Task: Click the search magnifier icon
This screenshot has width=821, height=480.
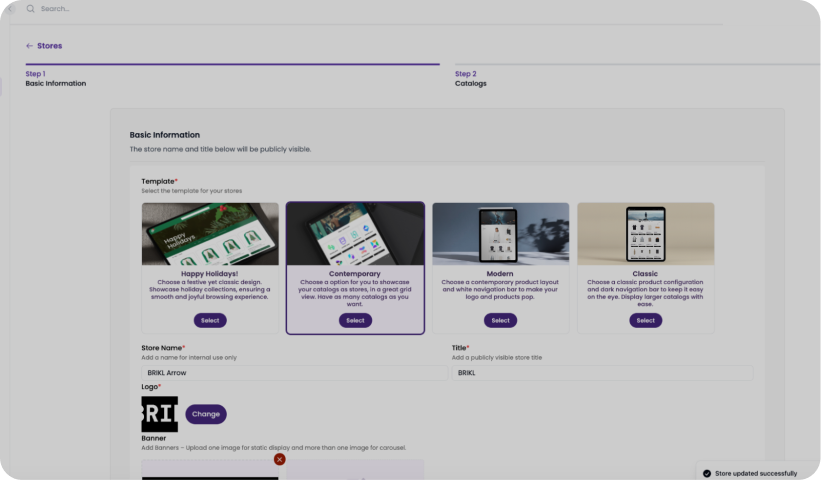Action: 30,9
